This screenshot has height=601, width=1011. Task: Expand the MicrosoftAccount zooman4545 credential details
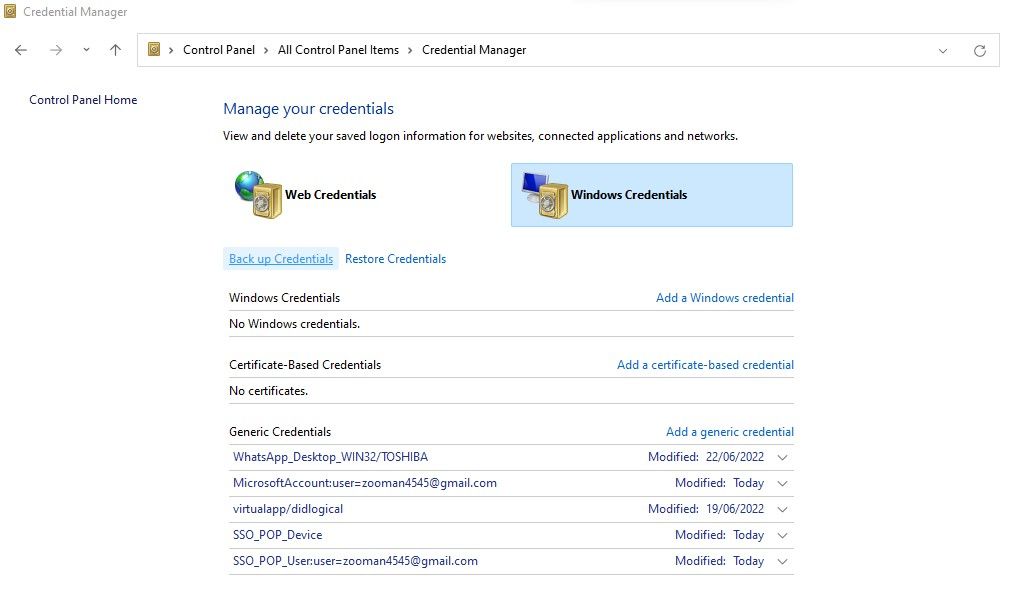783,483
